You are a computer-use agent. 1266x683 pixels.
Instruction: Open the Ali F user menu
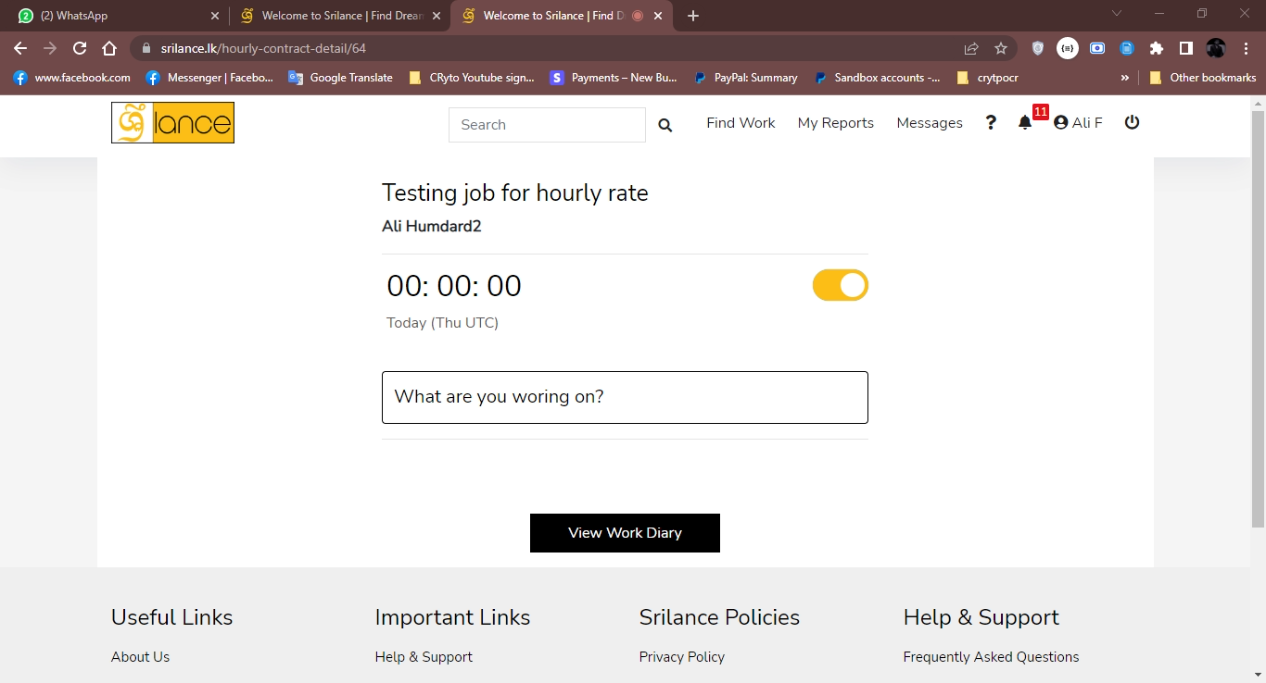[1078, 123]
